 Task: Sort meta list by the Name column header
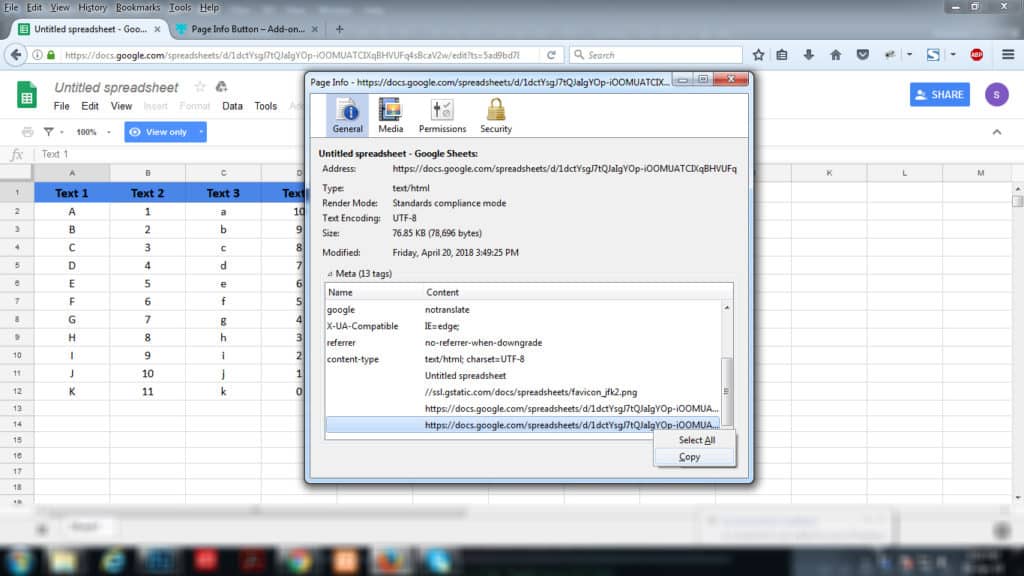[x=374, y=293]
